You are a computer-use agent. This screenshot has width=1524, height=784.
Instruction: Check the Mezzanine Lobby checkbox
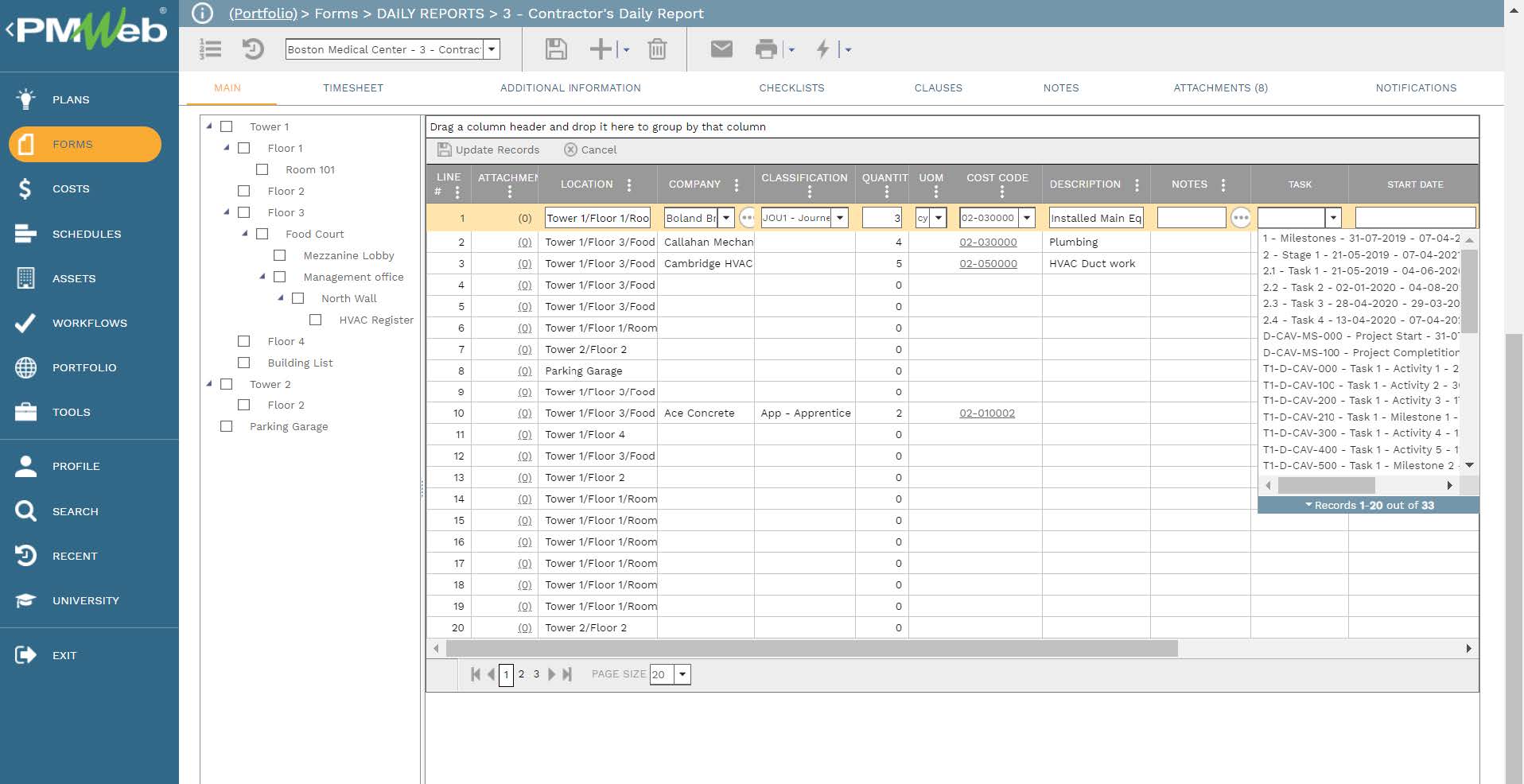280,255
